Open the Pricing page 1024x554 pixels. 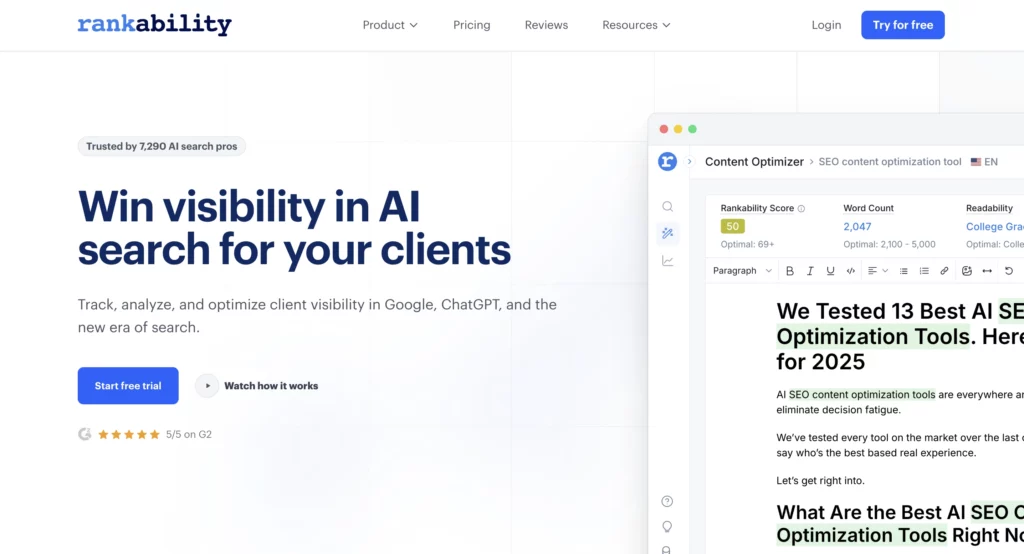[471, 25]
